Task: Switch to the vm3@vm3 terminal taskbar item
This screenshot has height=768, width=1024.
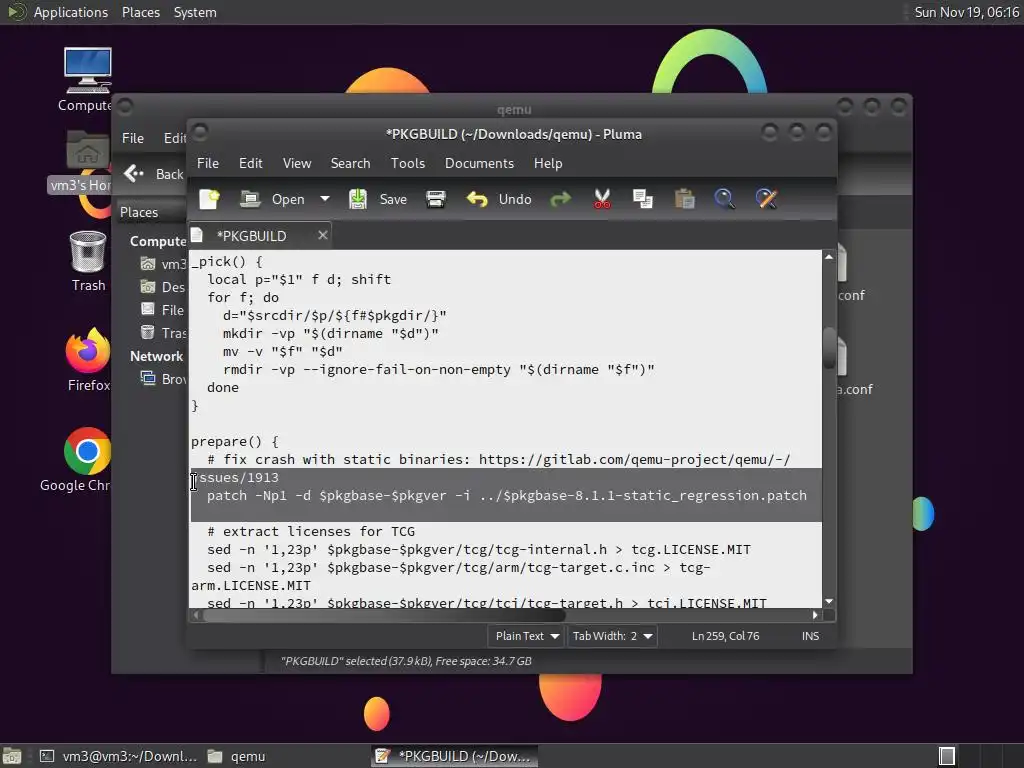Action: 118,756
